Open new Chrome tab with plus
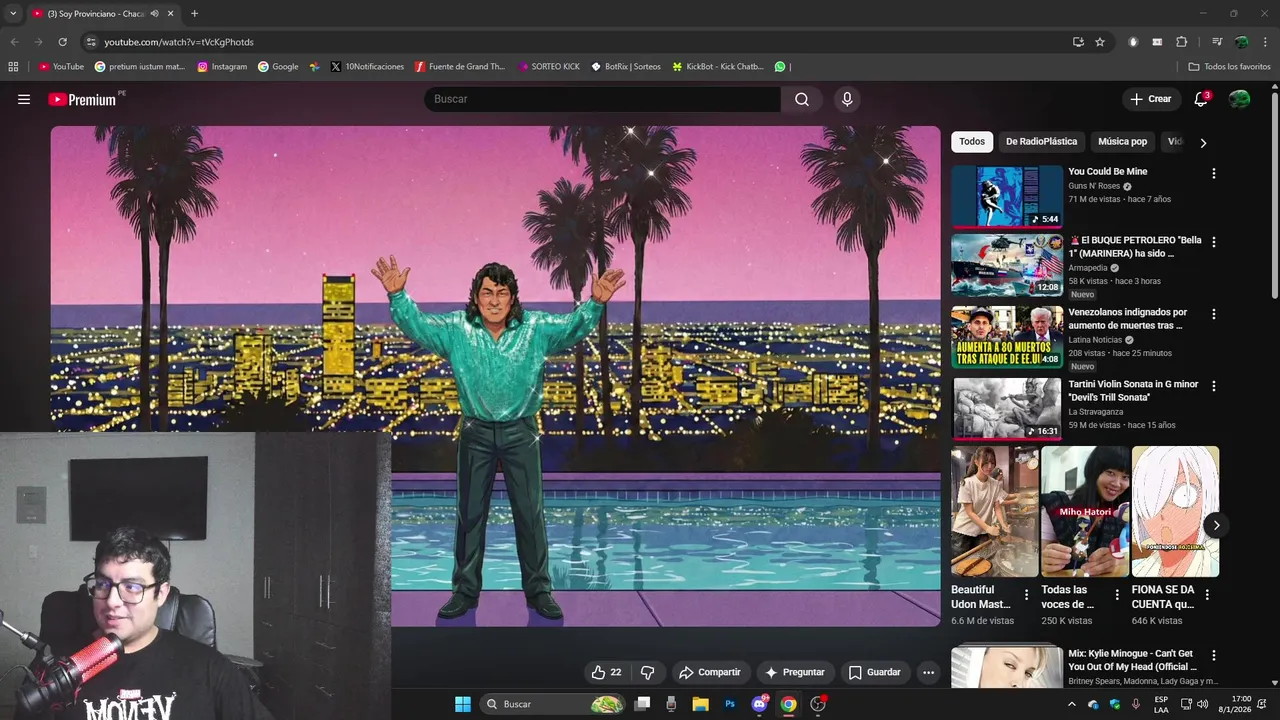The height and width of the screenshot is (720, 1280). point(194,14)
